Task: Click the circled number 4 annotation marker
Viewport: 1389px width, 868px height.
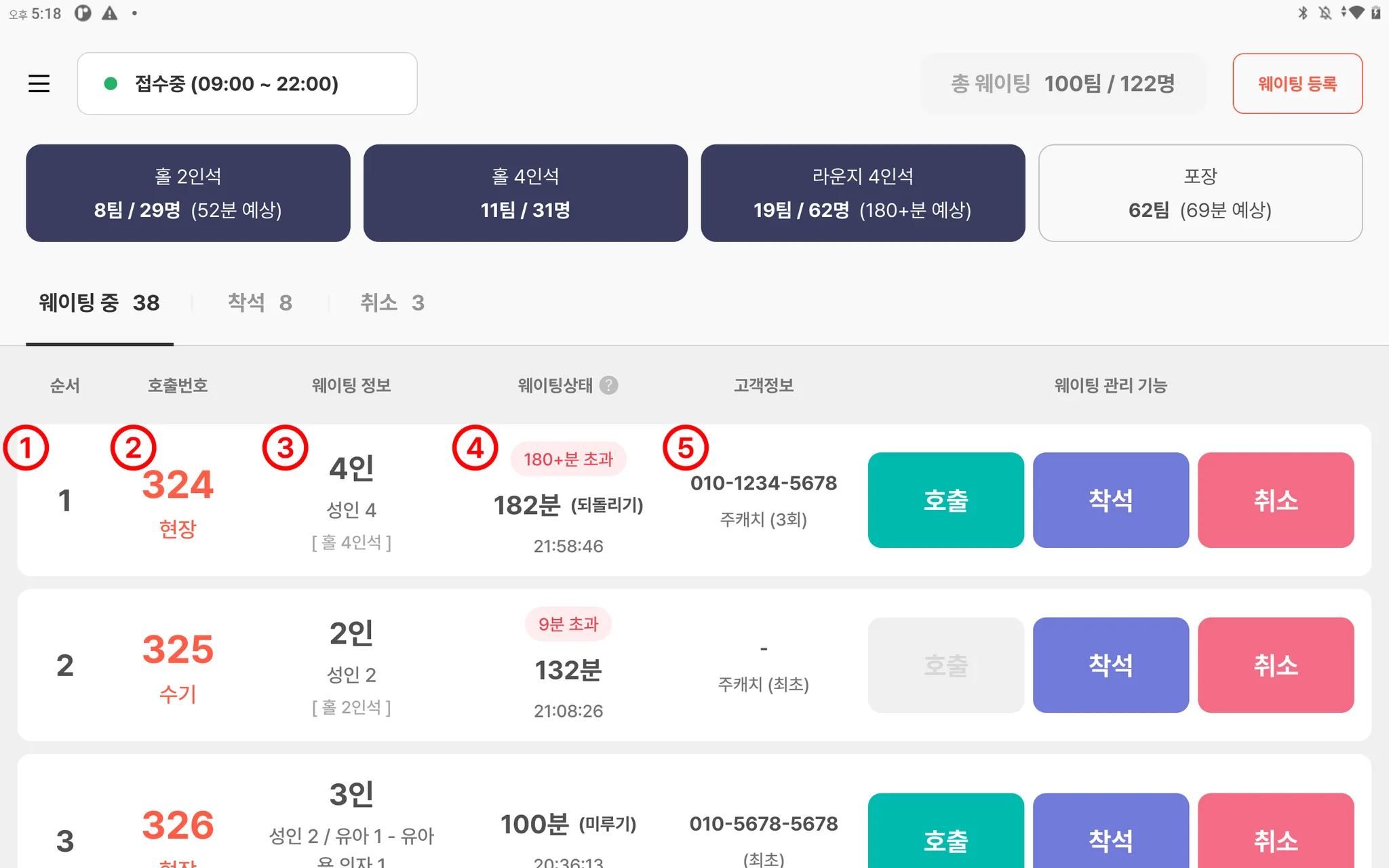Action: pyautogui.click(x=475, y=448)
